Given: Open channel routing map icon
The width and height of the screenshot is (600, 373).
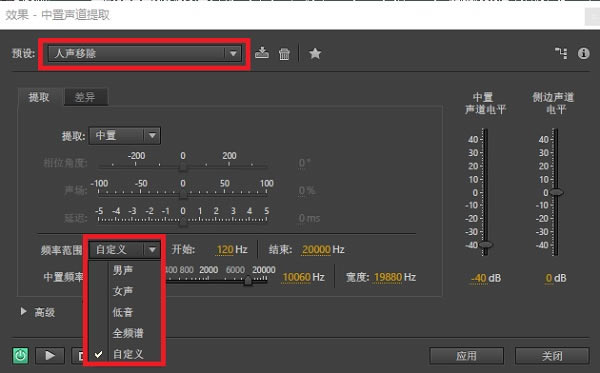Looking at the screenshot, I should [561, 53].
